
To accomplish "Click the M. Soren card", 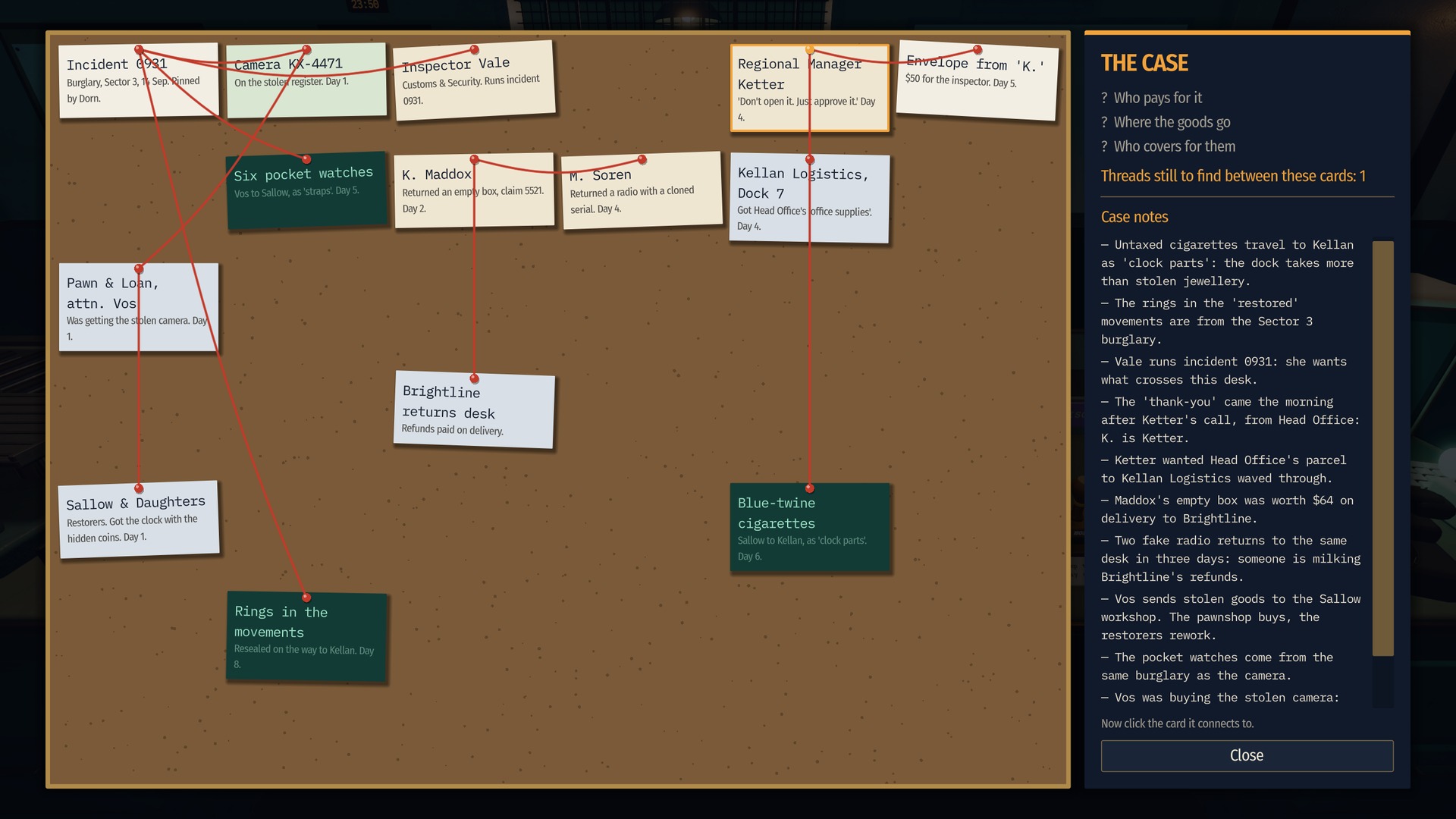I will tap(642, 190).
